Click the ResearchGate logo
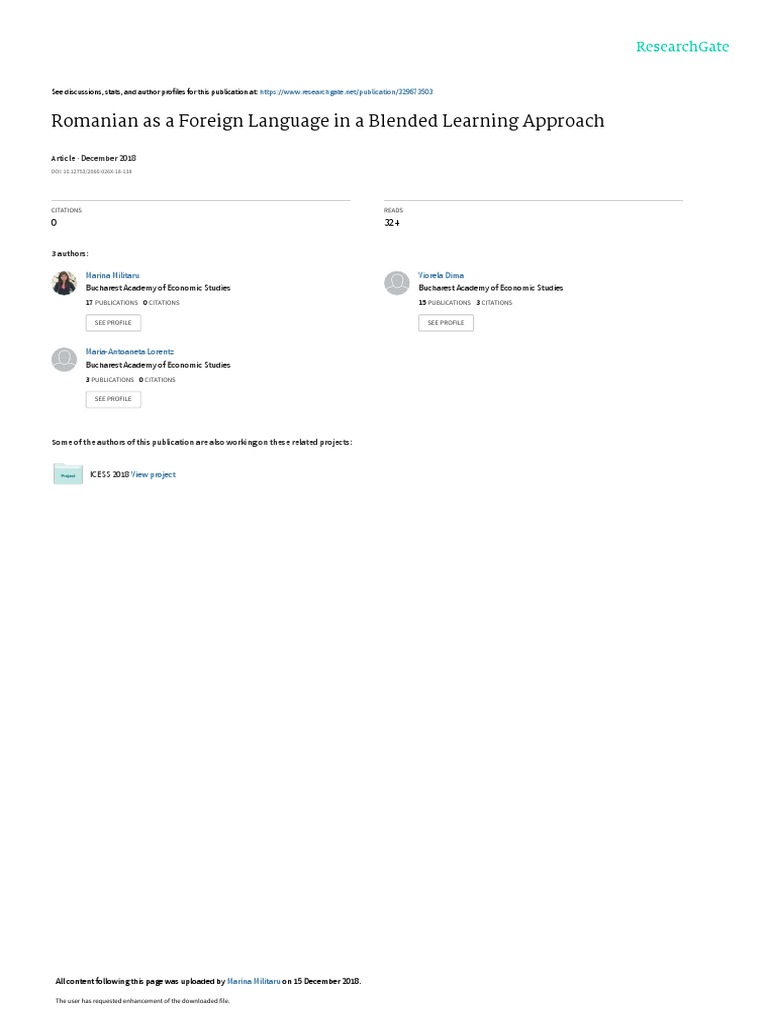This screenshot has width=768, height=1024. [682, 47]
